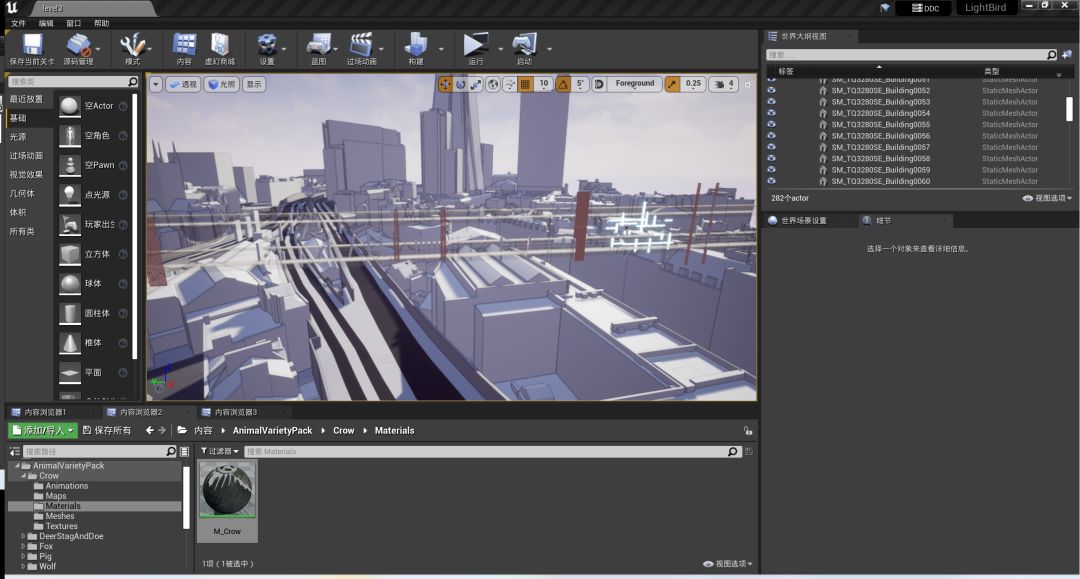
Task: Click the 保存所有 save all button
Action: pyautogui.click(x=106, y=430)
